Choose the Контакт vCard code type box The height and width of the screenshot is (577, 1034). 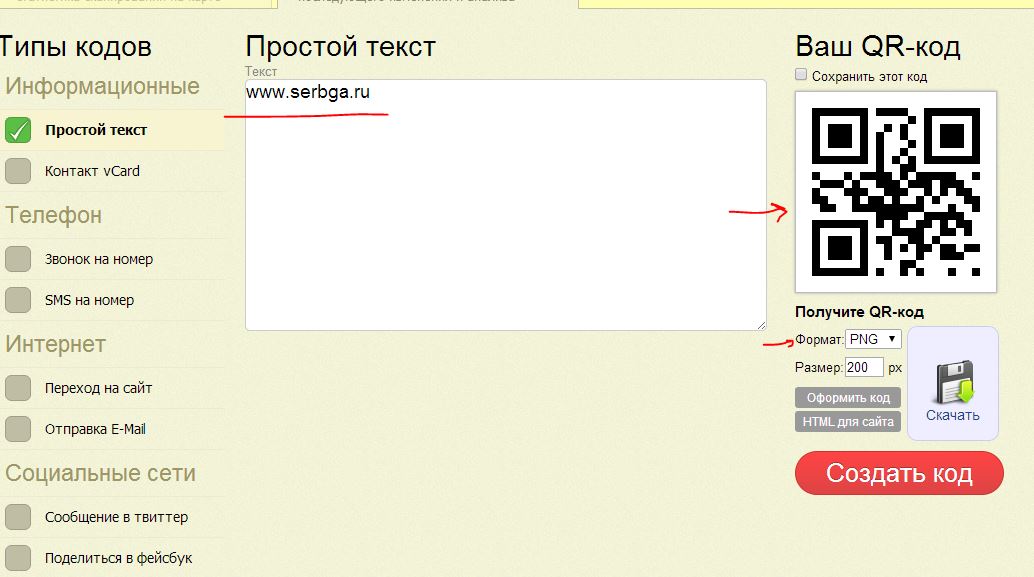[19, 171]
